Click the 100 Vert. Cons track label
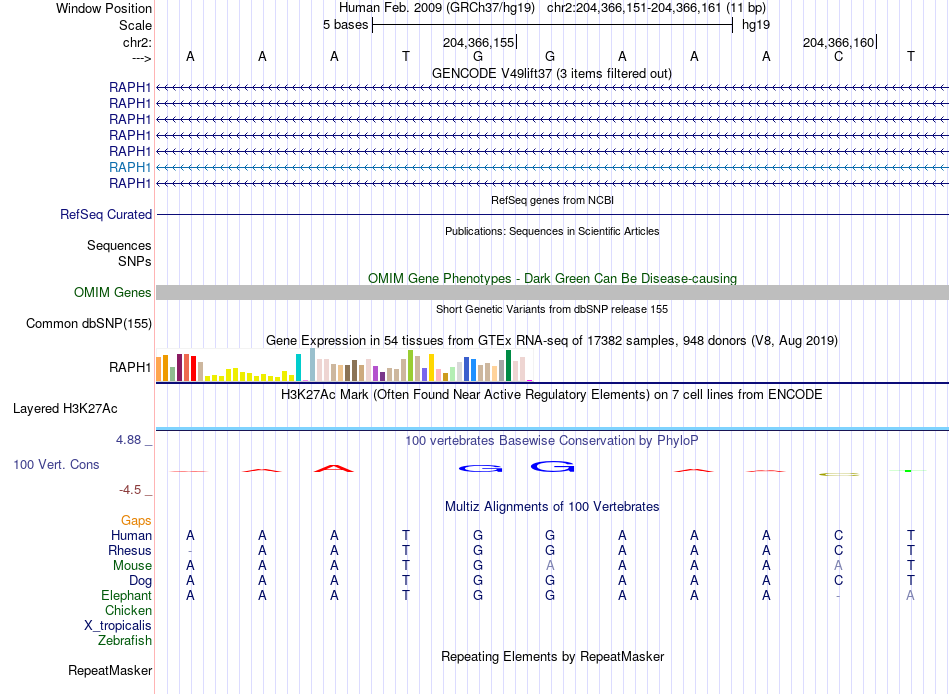Screen dimensions: 950x694 point(56,465)
